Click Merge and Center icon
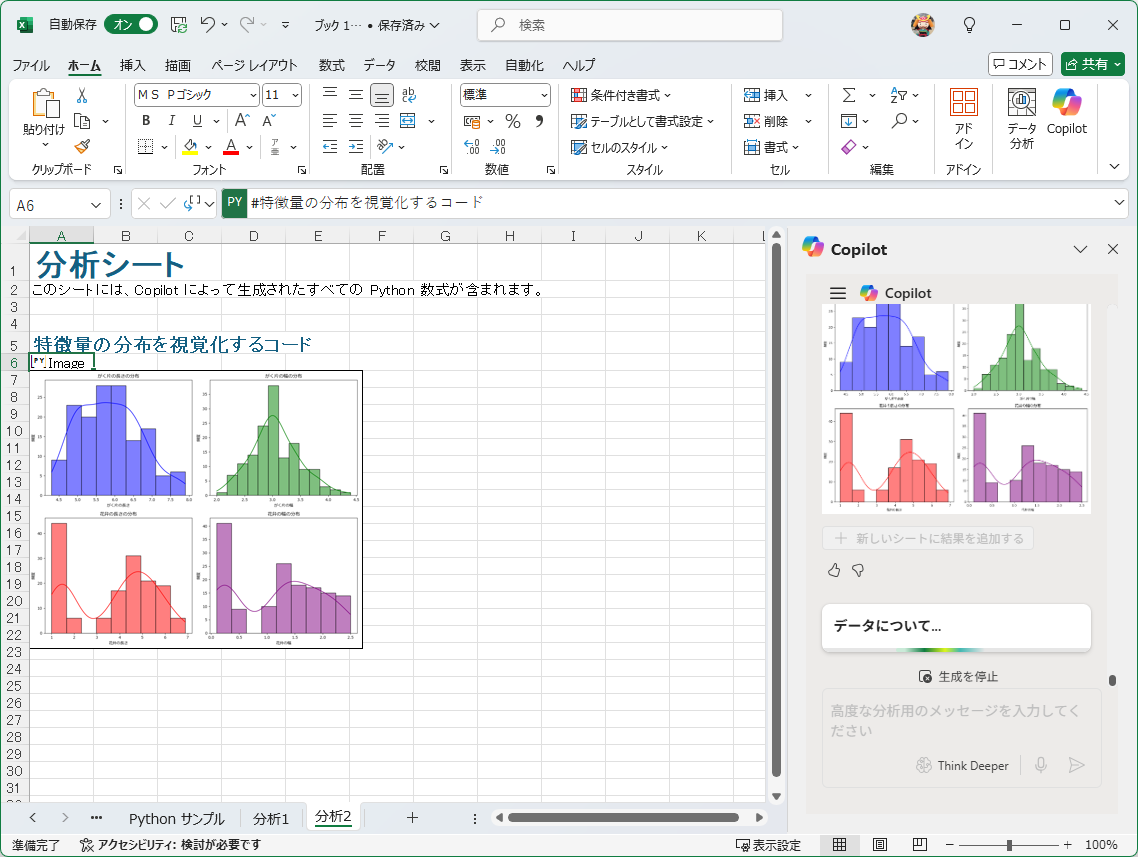 click(408, 120)
